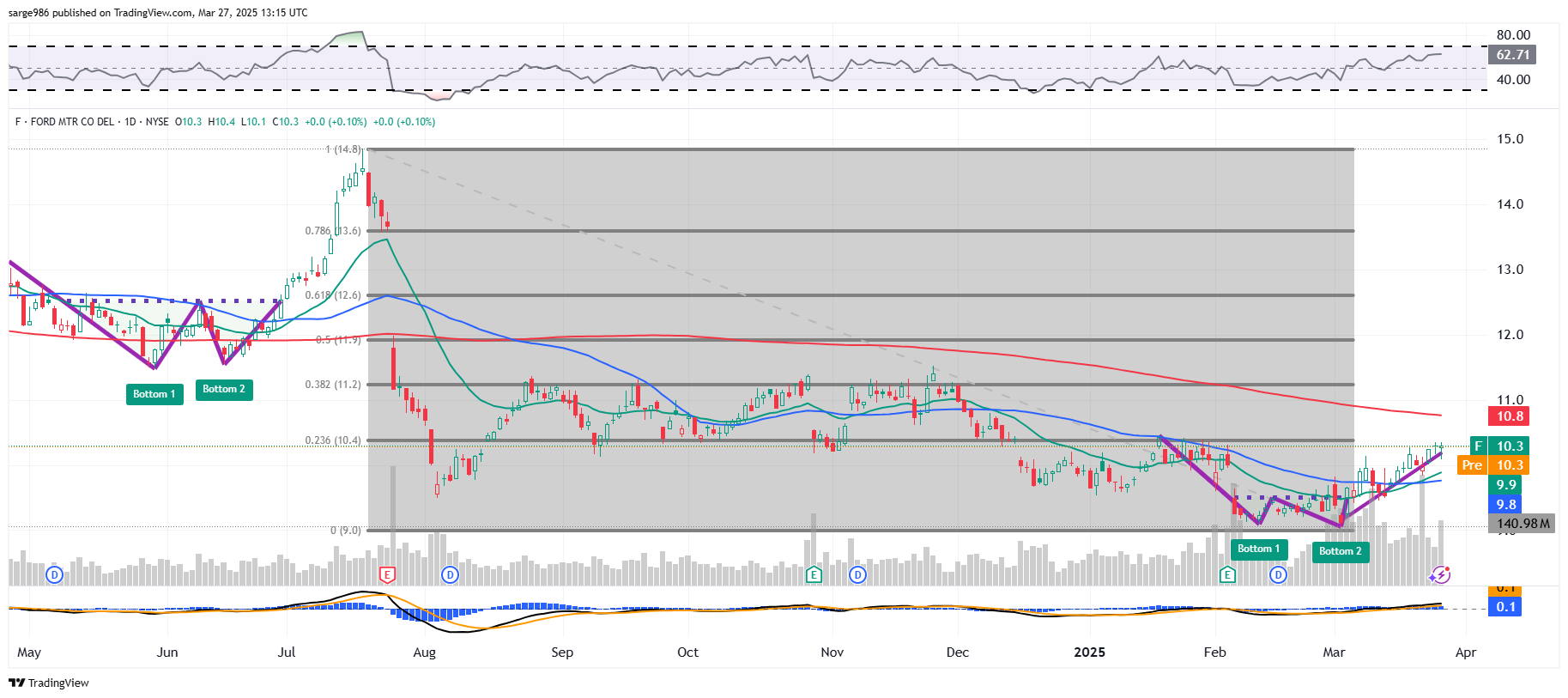Click the 140.98 M volume label
The height and width of the screenshot is (698, 1568).
(x=1523, y=523)
